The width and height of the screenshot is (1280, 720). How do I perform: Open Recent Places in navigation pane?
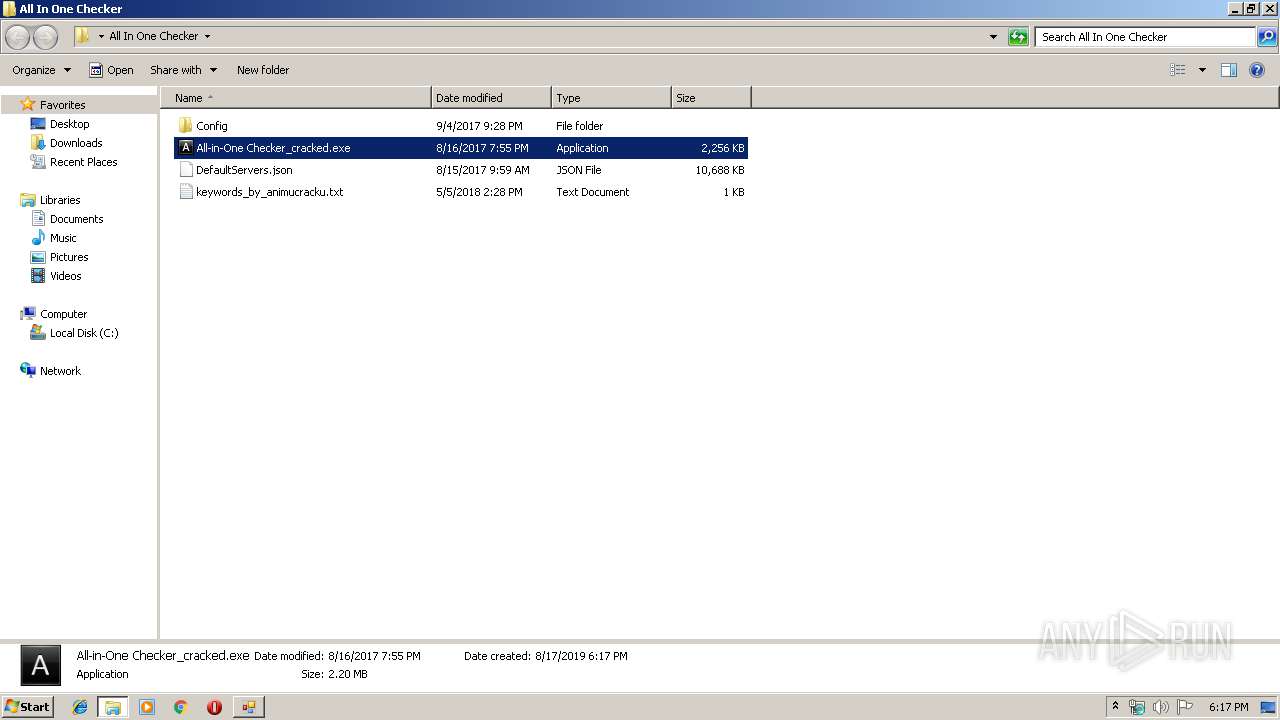(x=83, y=162)
